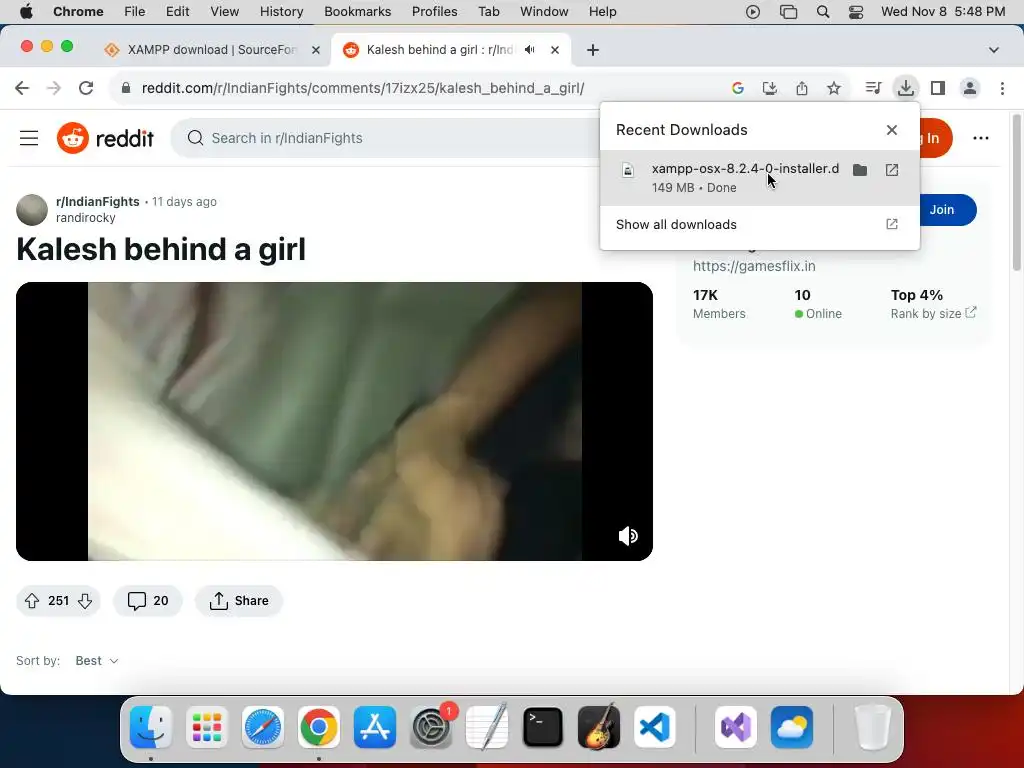Open the 20 comments
The height and width of the screenshot is (768, 1024).
(148, 601)
